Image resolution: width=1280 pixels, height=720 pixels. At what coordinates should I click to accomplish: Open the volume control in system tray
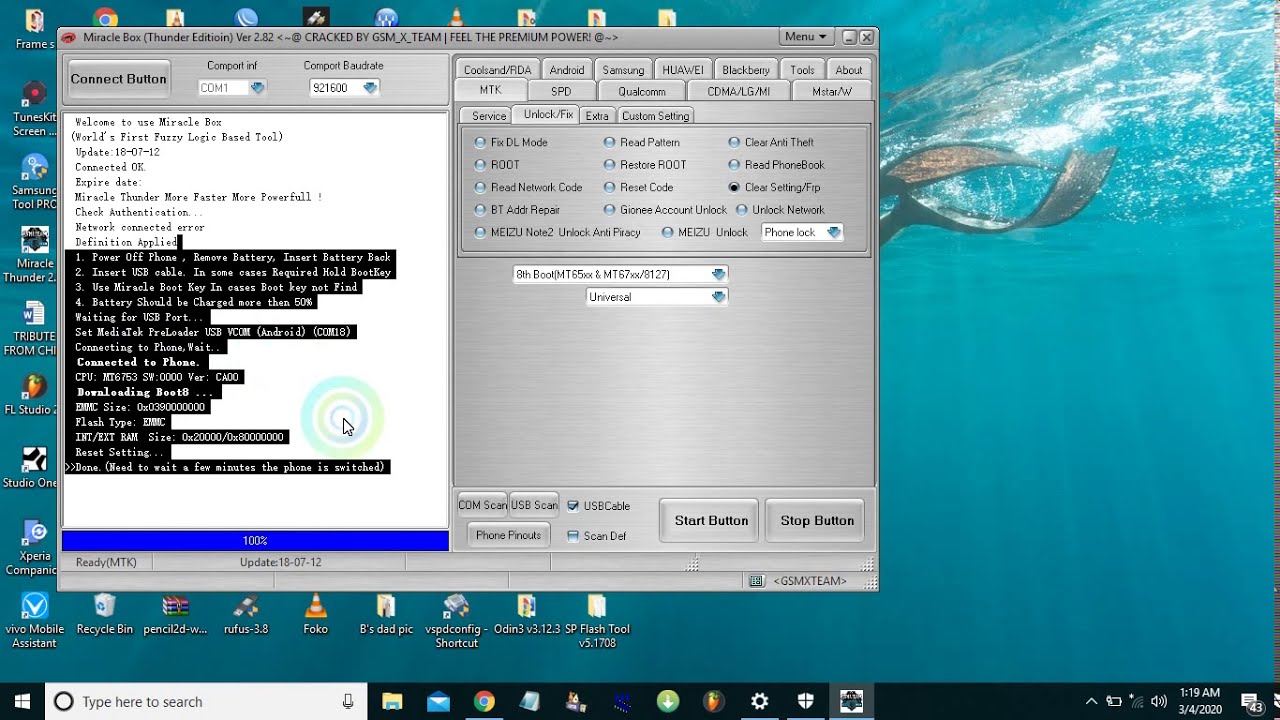point(1159,701)
